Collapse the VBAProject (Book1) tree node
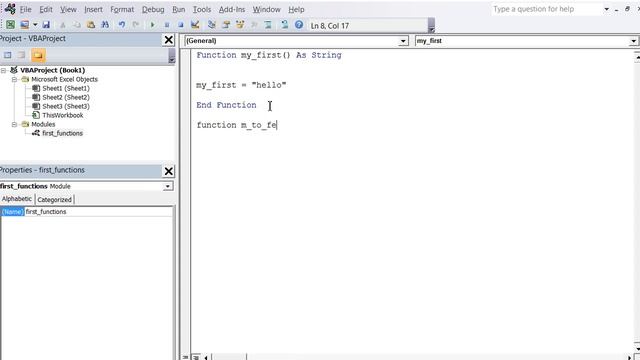The width and height of the screenshot is (640, 360). click(4, 70)
